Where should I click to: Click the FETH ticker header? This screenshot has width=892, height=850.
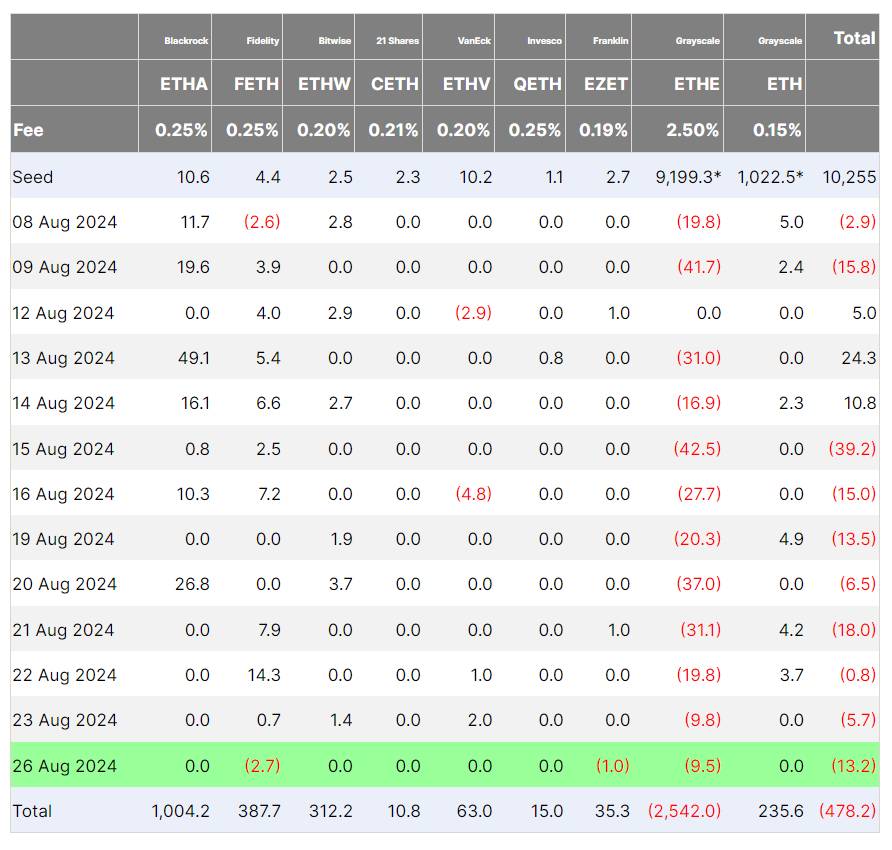tap(257, 84)
